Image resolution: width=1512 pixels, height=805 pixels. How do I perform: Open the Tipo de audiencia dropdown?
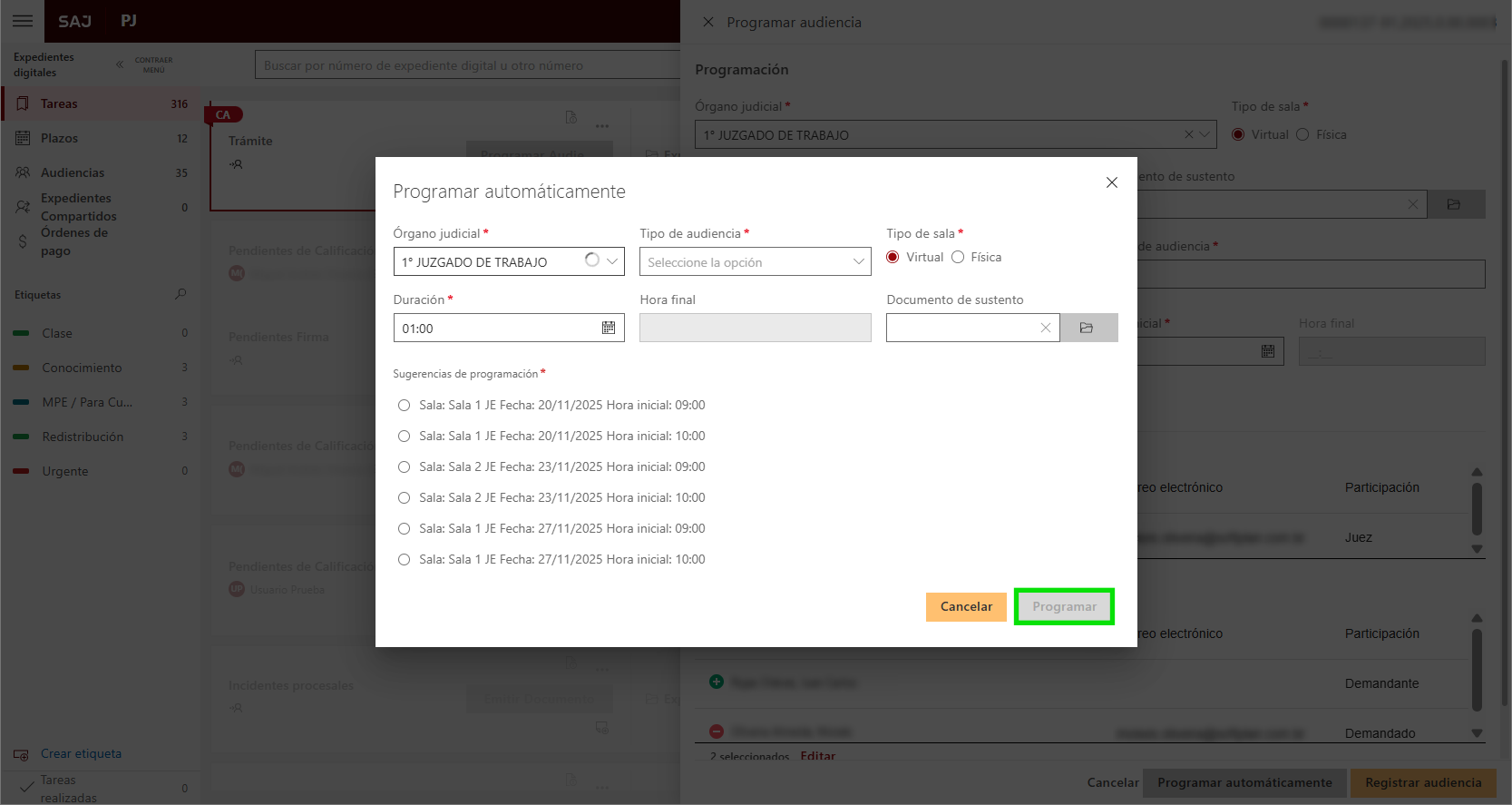click(755, 262)
